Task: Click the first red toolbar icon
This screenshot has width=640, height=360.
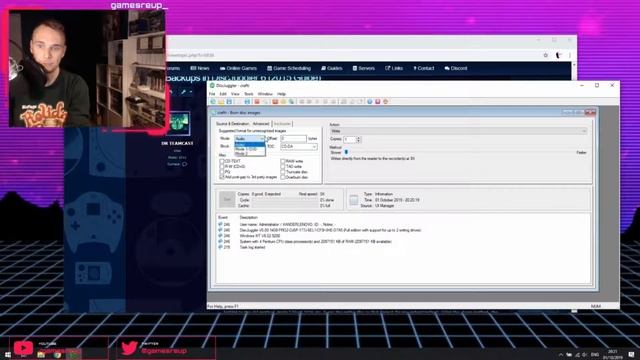Action: tap(257, 102)
